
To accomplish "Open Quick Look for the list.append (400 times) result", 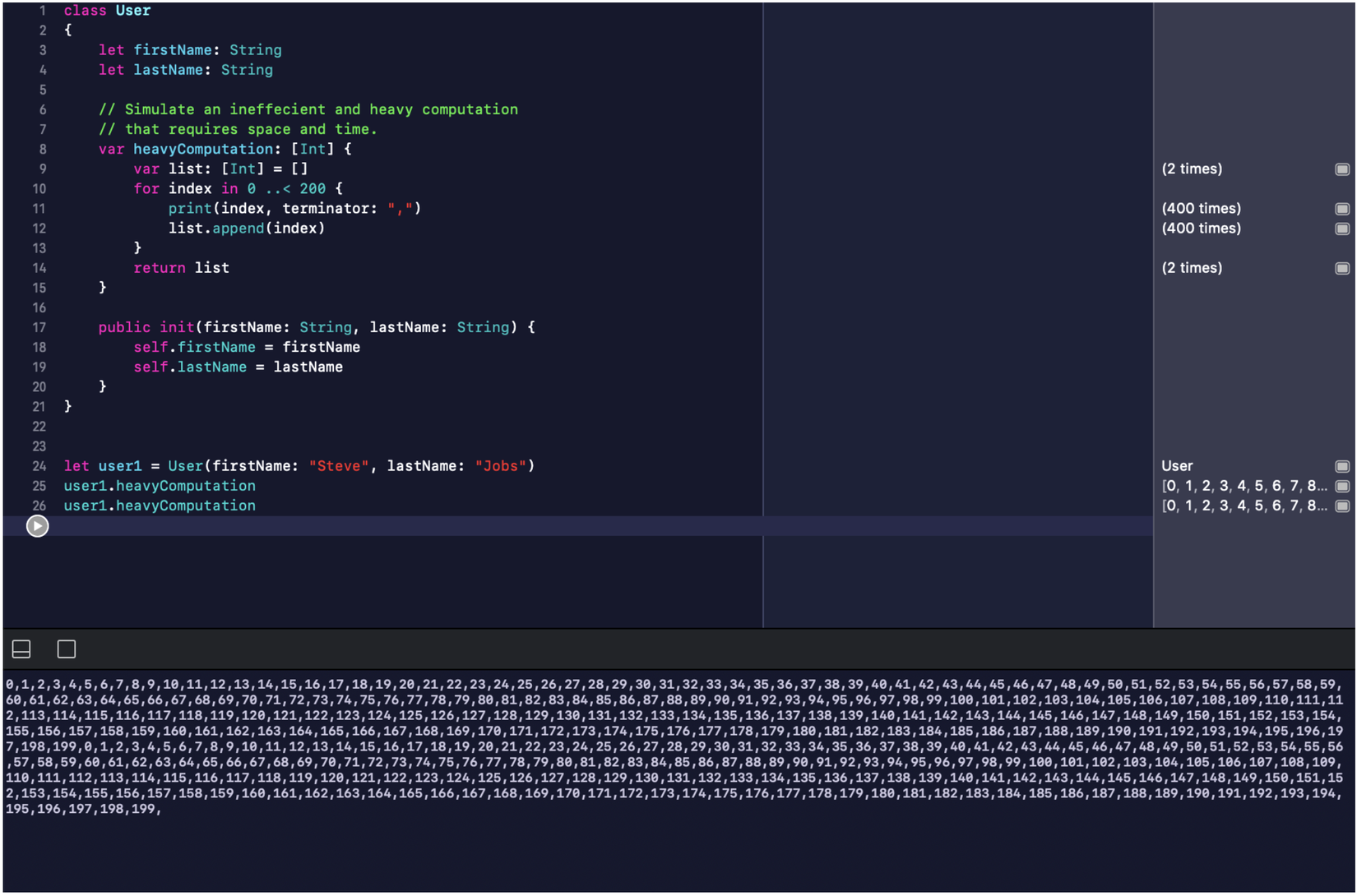I will pyautogui.click(x=1342, y=229).
